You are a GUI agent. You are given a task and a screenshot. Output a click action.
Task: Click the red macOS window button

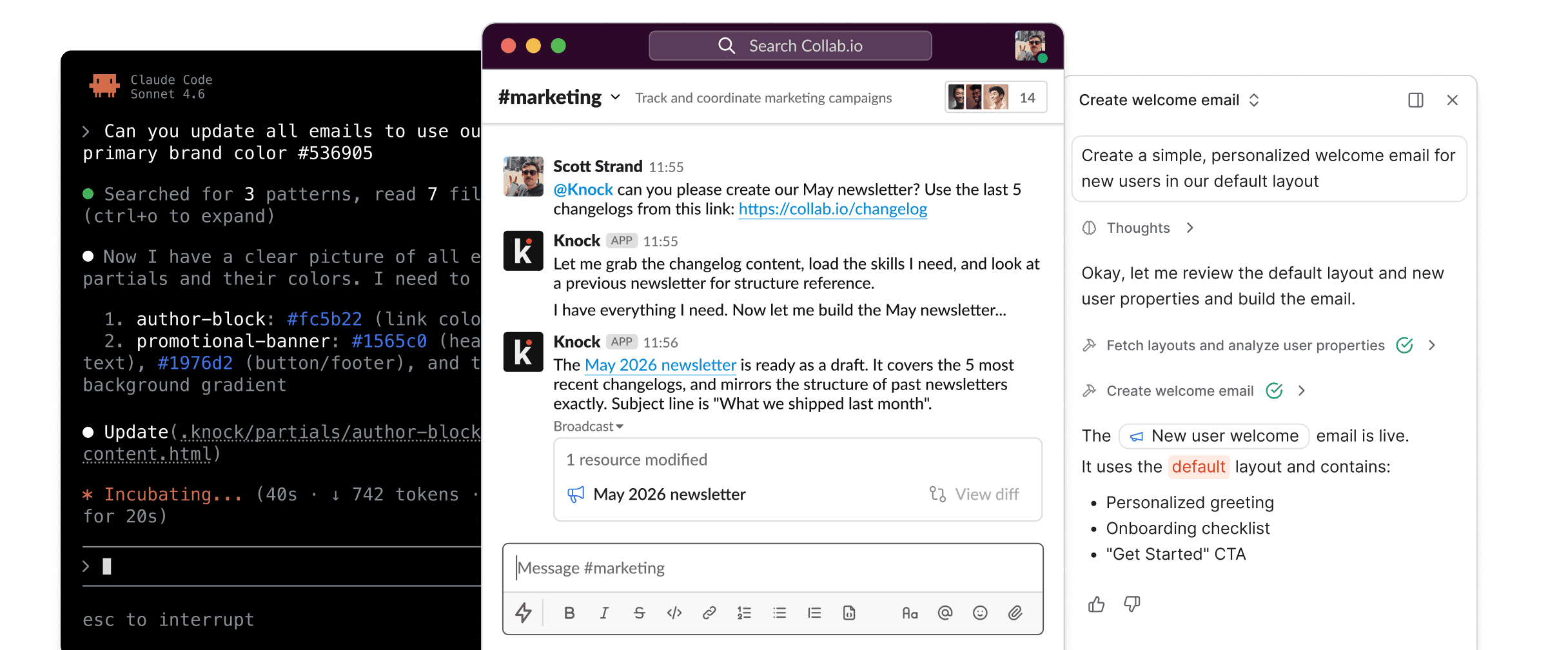[x=508, y=46]
